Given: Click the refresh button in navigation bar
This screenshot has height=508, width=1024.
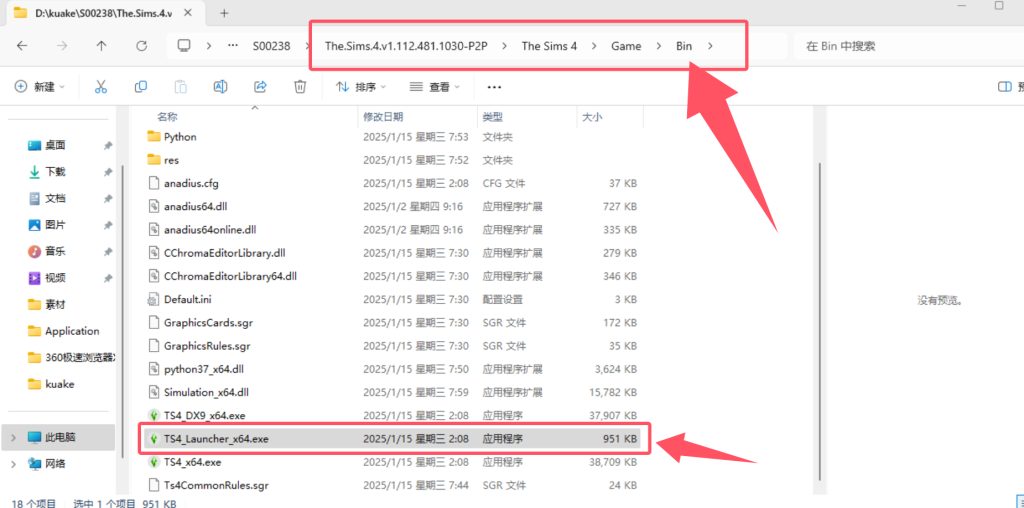Looking at the screenshot, I should pyautogui.click(x=141, y=46).
